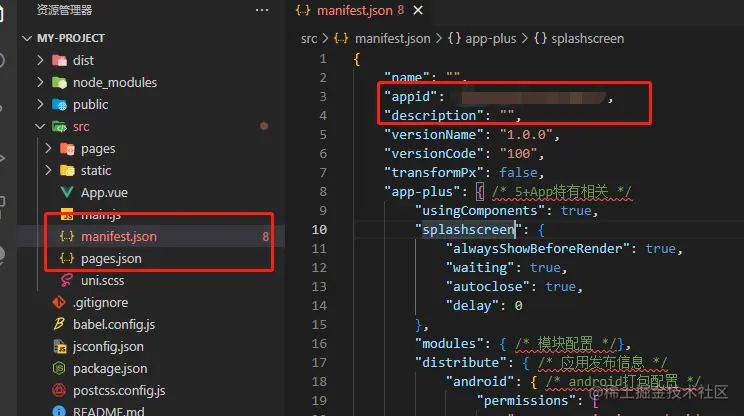Expand the dist folder chevron
Screen dimensions: 744x416
40,60
